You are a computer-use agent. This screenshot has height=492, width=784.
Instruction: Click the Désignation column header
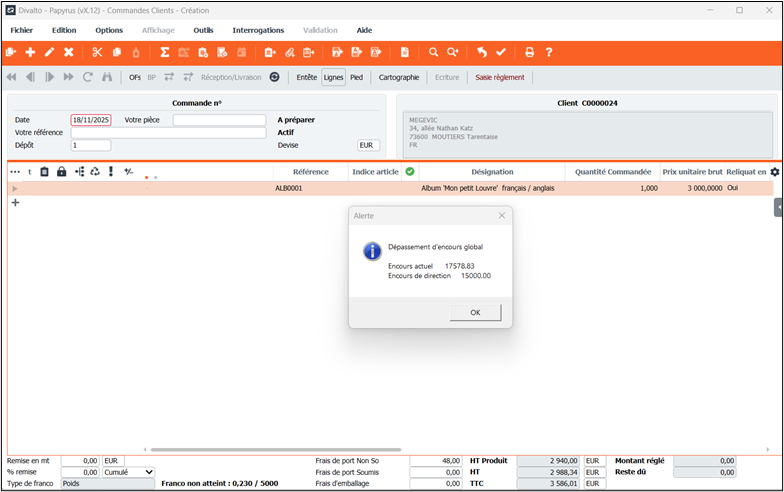(x=492, y=172)
